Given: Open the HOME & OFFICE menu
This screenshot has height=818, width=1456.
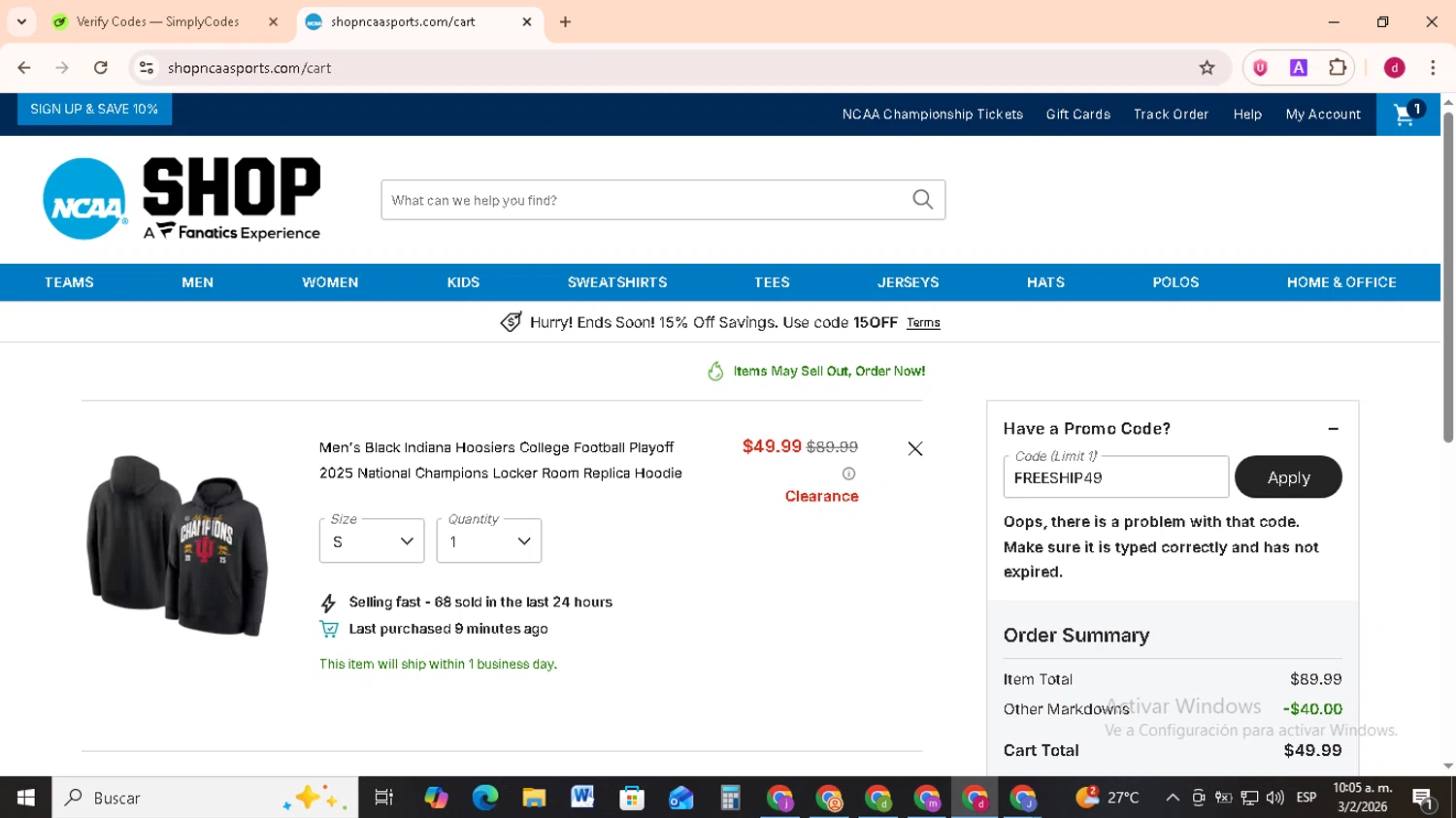Looking at the screenshot, I should pos(1341,282).
